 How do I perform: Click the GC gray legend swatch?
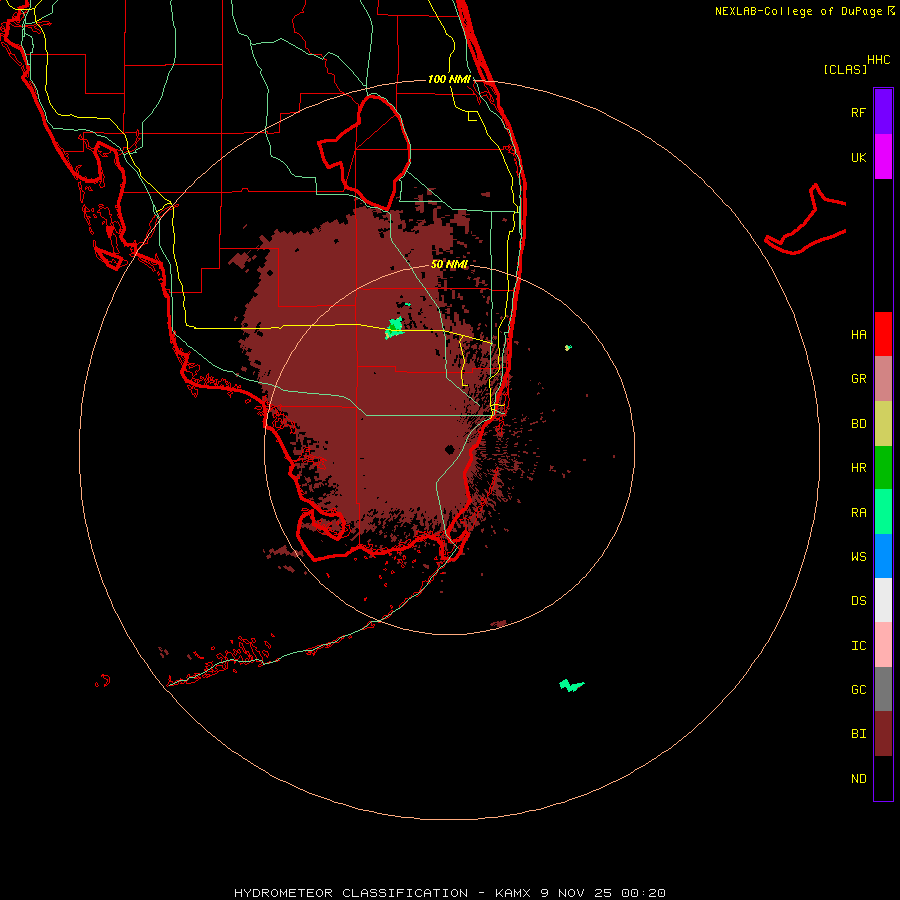(x=883, y=689)
